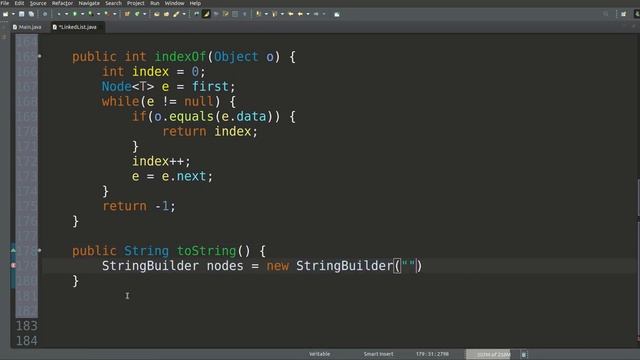640x360 pixels.
Task: Click the New Java Class icon
Action: (137, 14)
